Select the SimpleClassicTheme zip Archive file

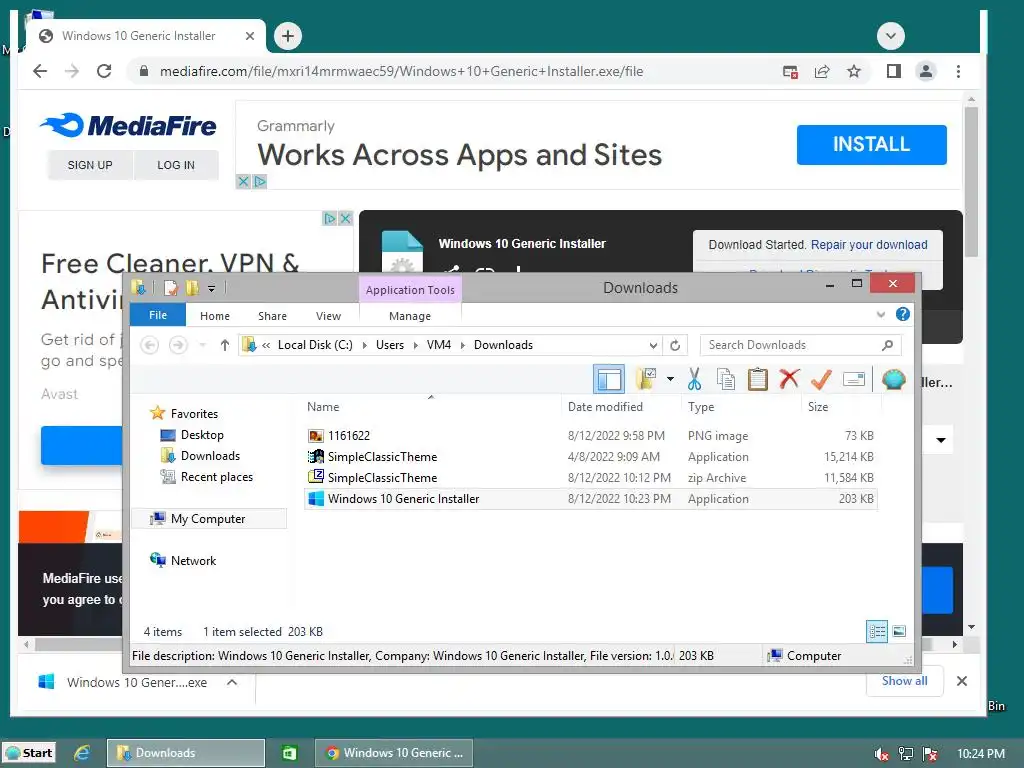point(590,477)
